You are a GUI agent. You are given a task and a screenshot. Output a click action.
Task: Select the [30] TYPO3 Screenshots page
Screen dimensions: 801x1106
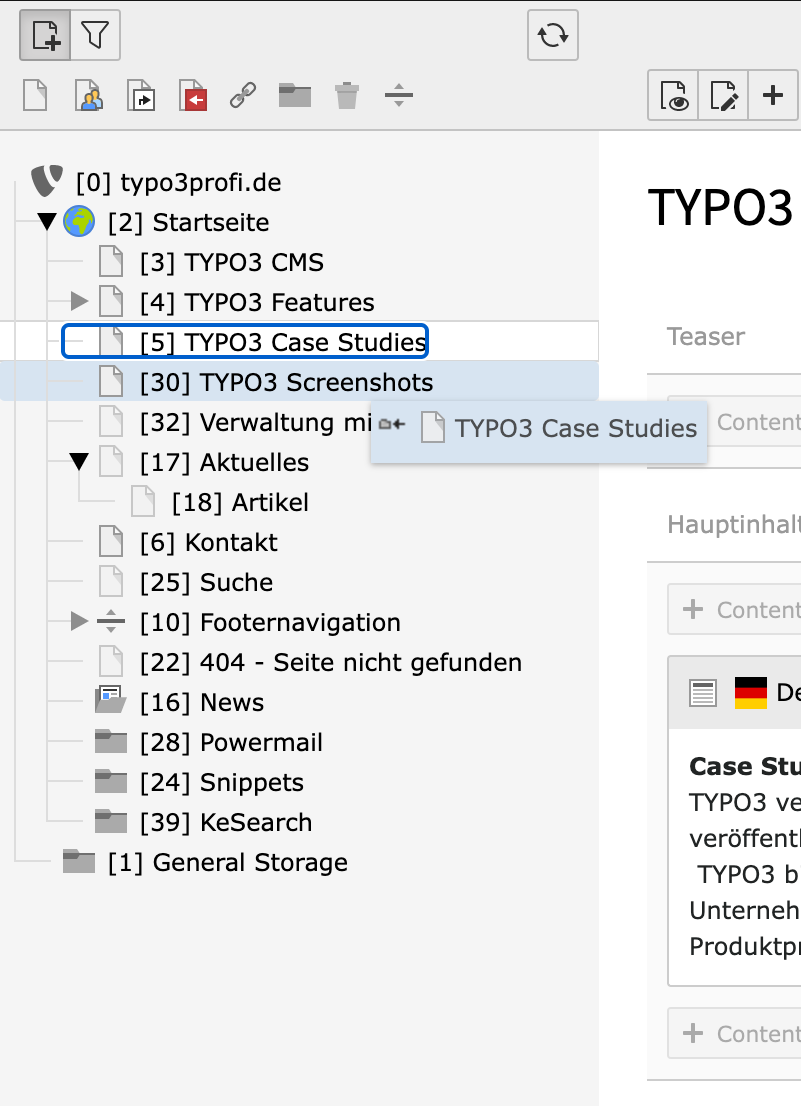[287, 382]
